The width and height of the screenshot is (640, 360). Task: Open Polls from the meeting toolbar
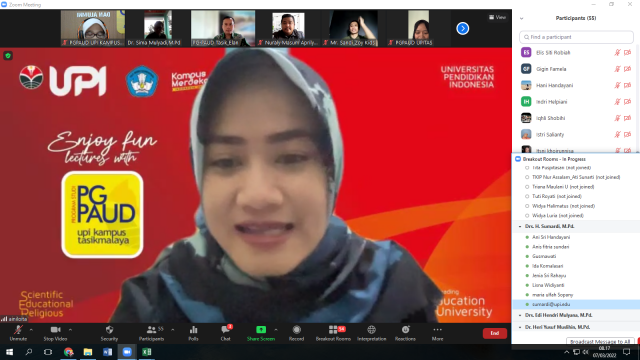coord(193,333)
